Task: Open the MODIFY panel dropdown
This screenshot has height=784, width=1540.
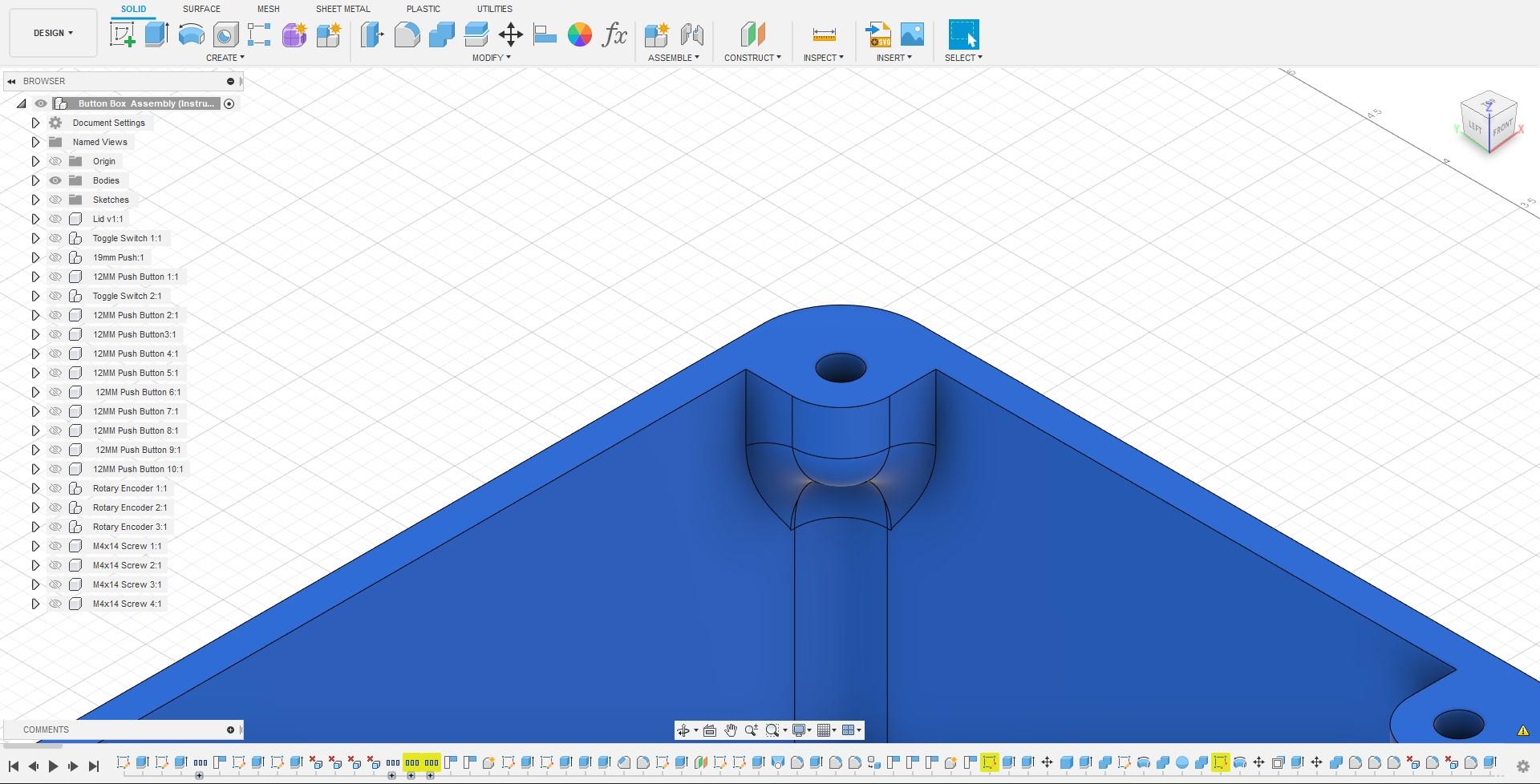Action: point(491,57)
